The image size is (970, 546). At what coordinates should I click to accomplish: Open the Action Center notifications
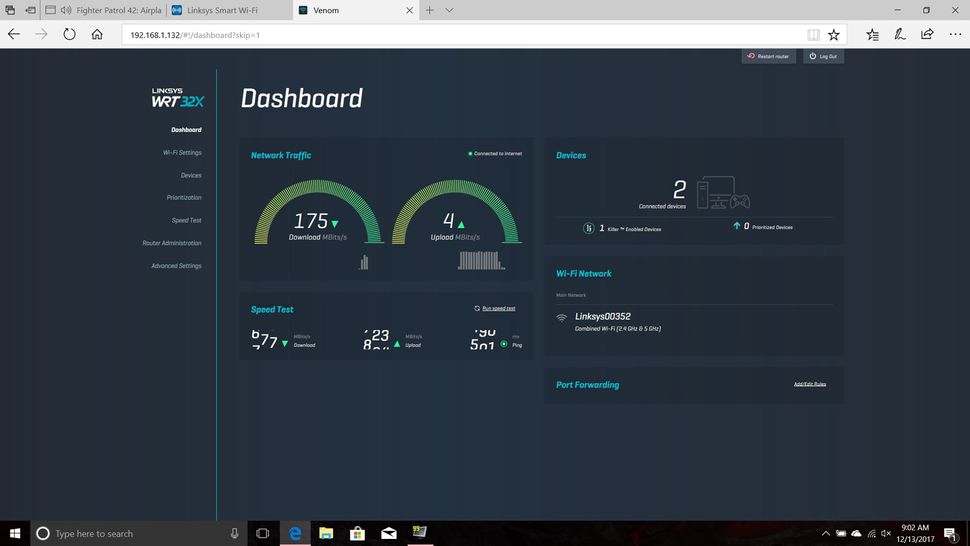[951, 533]
